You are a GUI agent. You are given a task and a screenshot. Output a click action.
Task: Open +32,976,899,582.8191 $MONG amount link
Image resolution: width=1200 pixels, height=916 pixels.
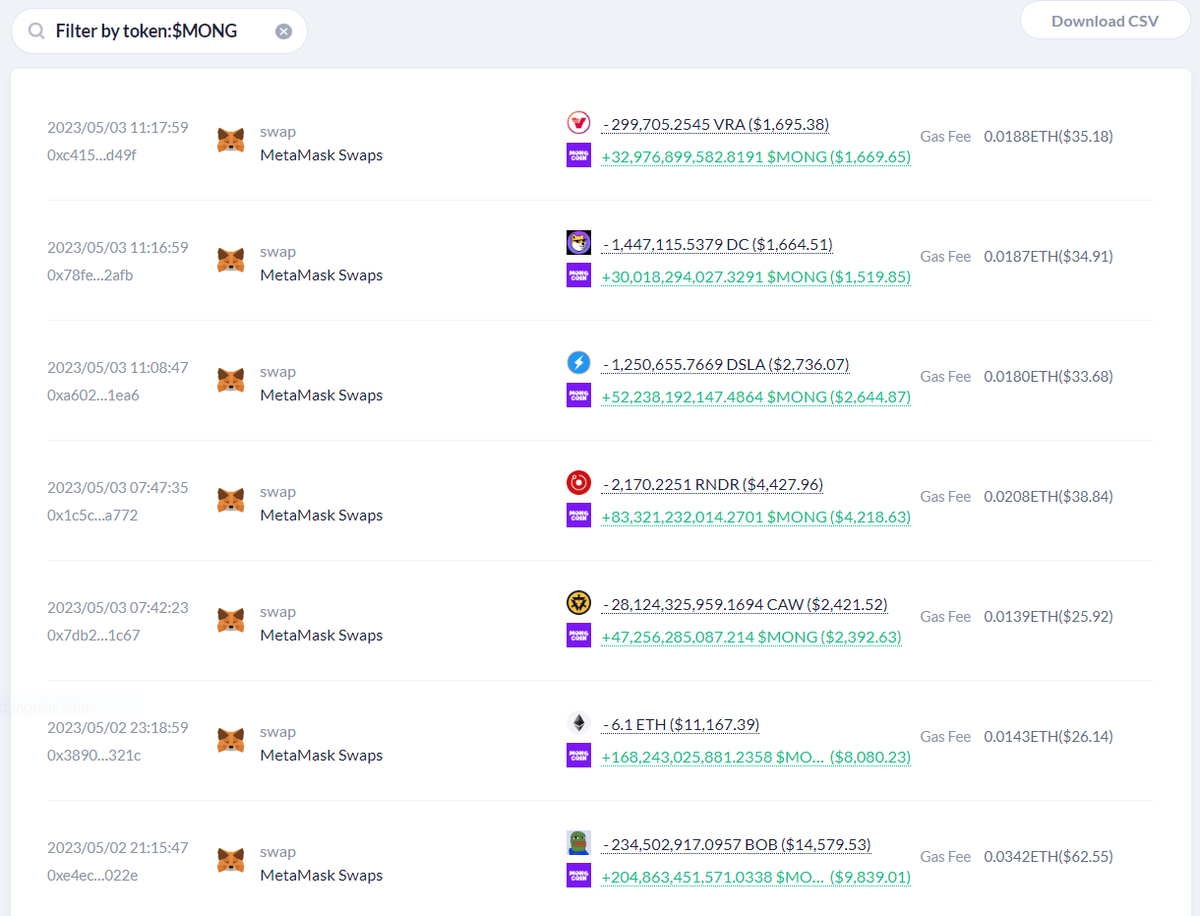click(x=756, y=157)
